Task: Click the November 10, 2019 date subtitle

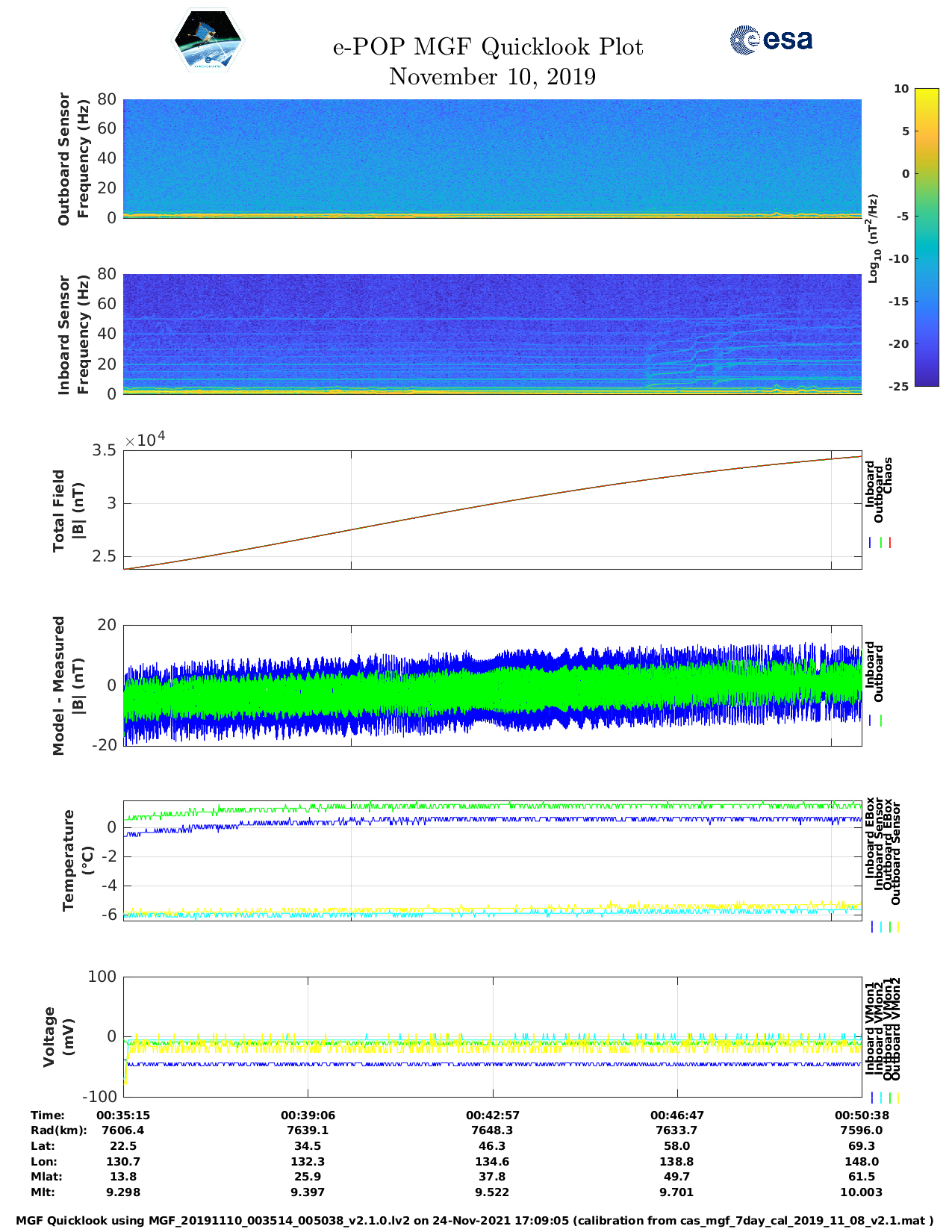Action: [x=492, y=77]
